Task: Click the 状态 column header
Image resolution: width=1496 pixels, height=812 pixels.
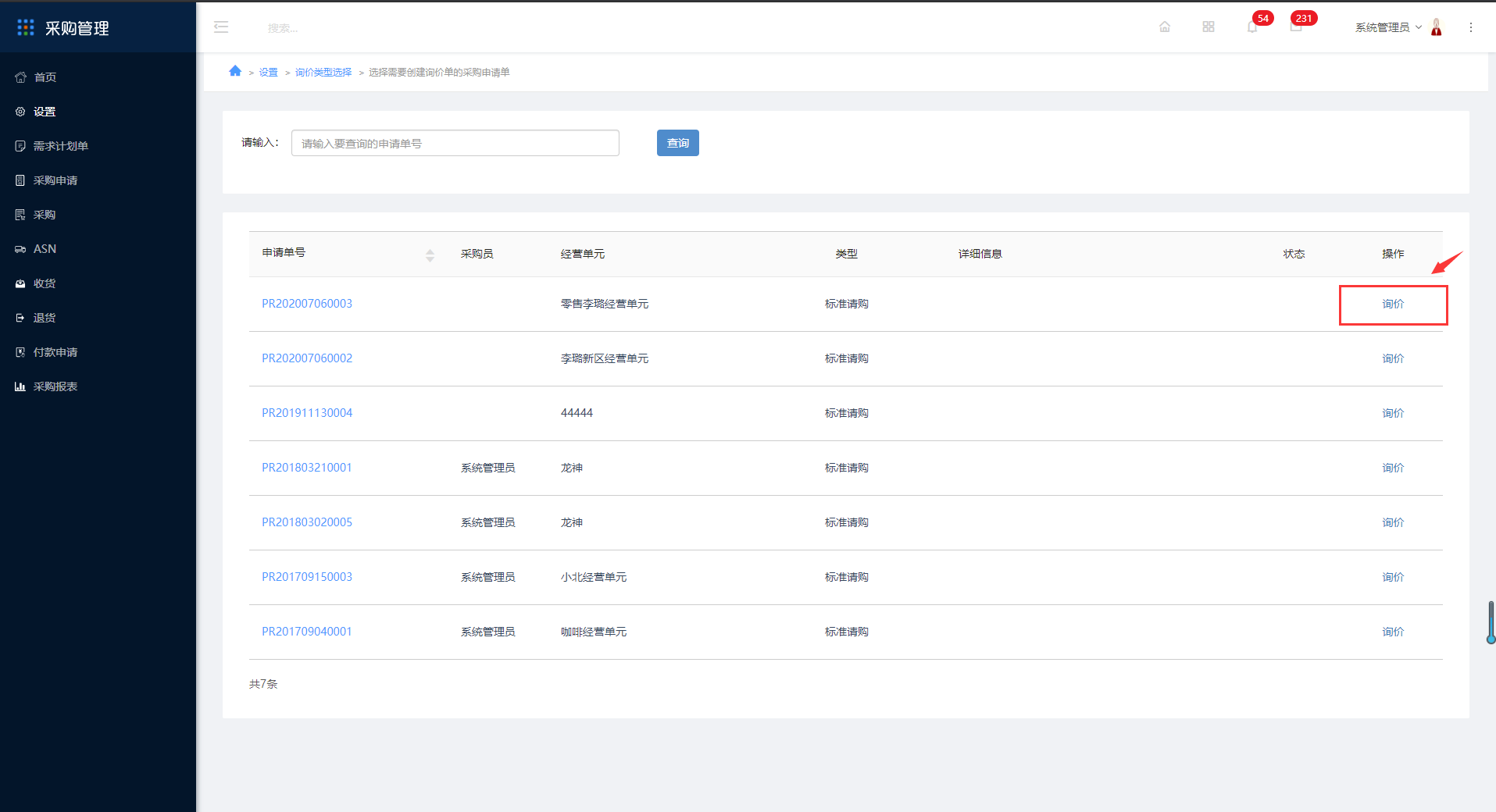Action: [1294, 254]
